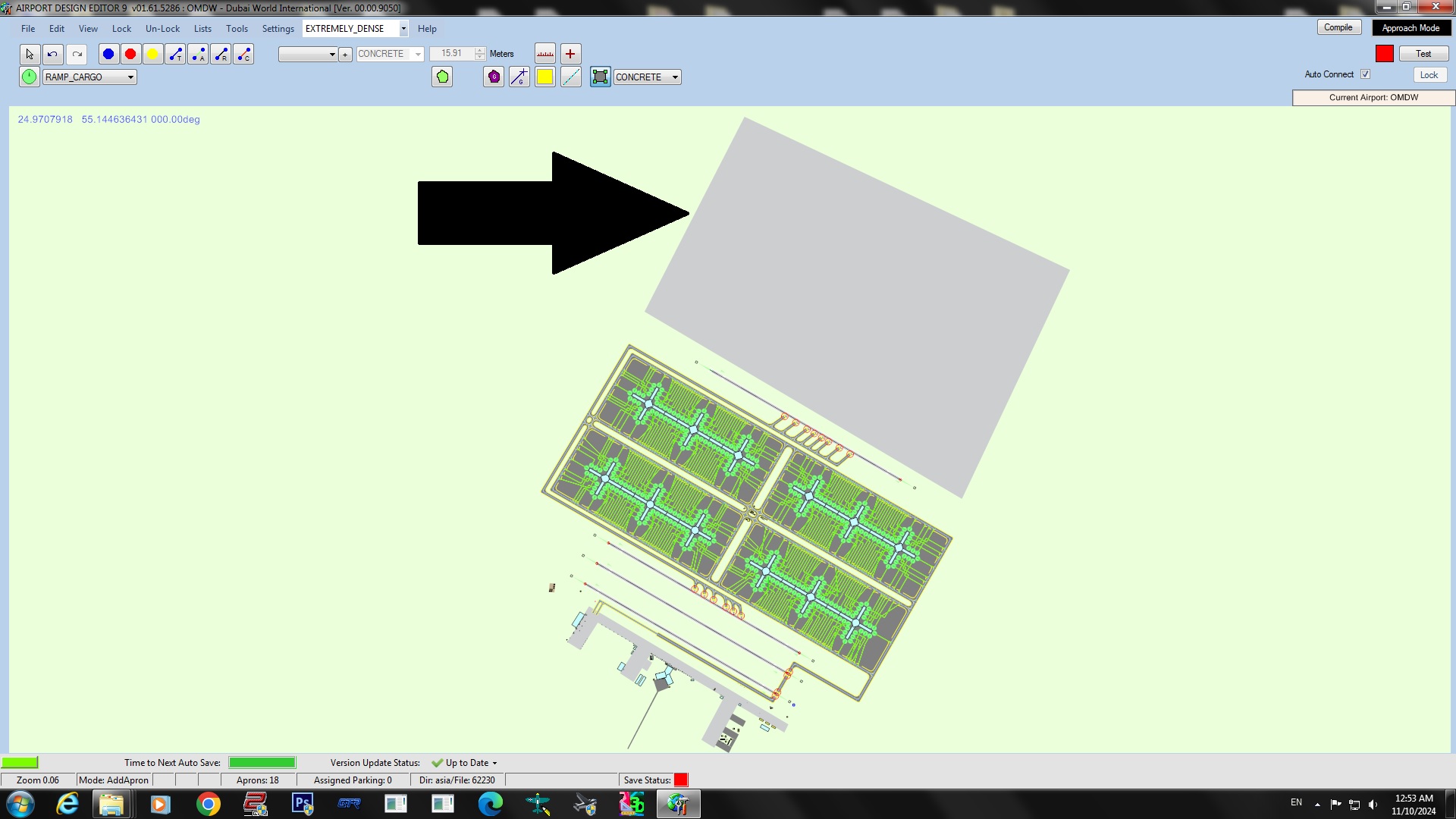The width and height of the screenshot is (1456, 819).
Task: Click the undo arrow icon
Action: tap(52, 54)
